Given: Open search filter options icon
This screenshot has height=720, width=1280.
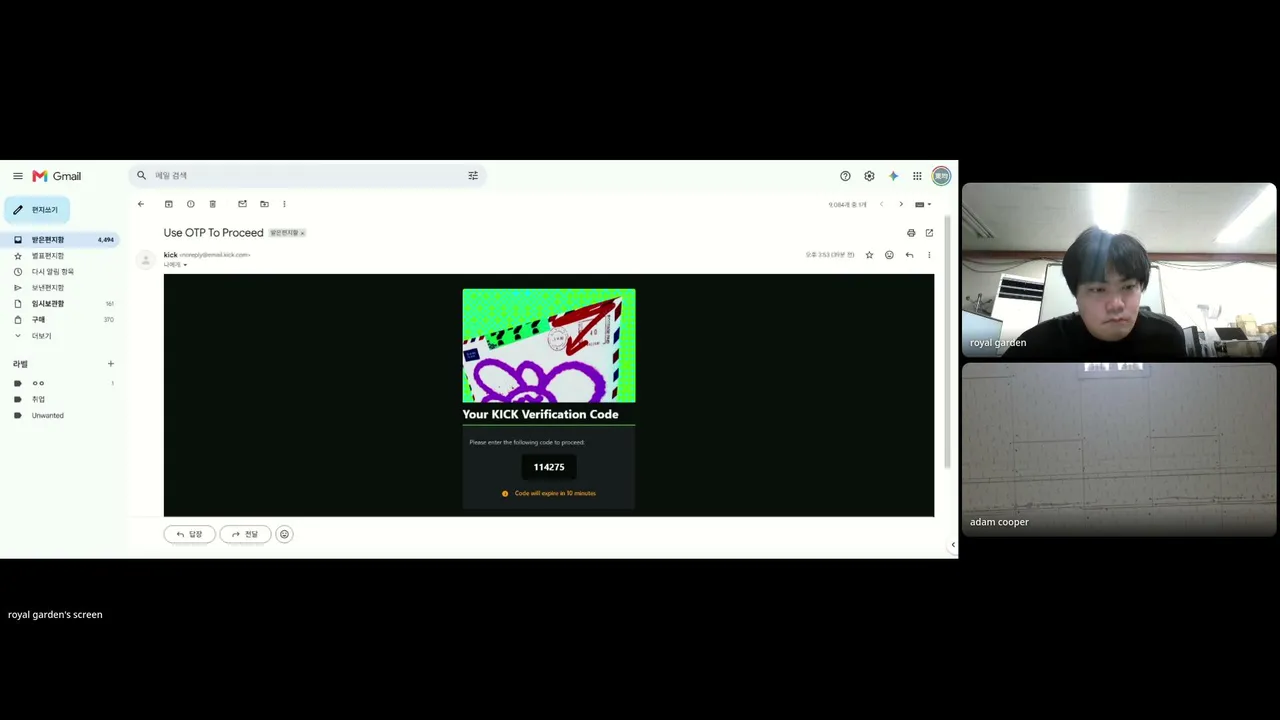Looking at the screenshot, I should 473,175.
